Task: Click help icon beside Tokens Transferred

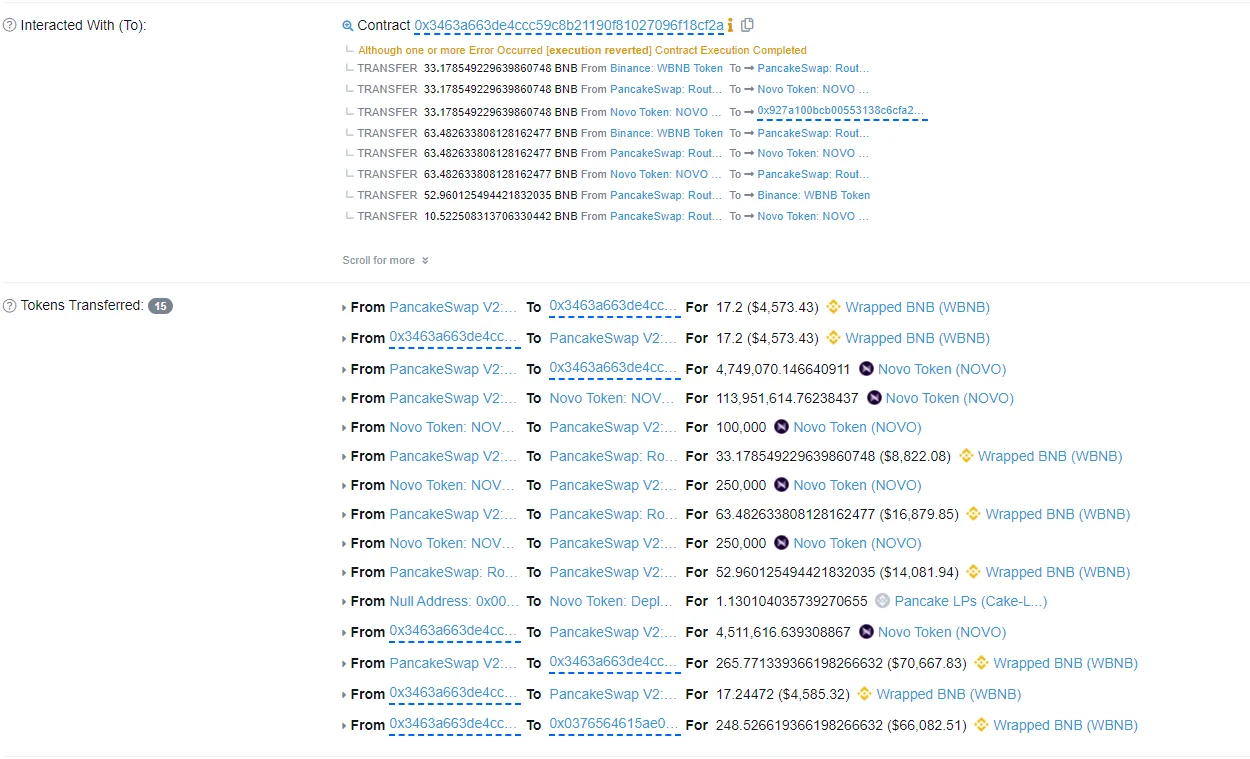Action: point(9,306)
